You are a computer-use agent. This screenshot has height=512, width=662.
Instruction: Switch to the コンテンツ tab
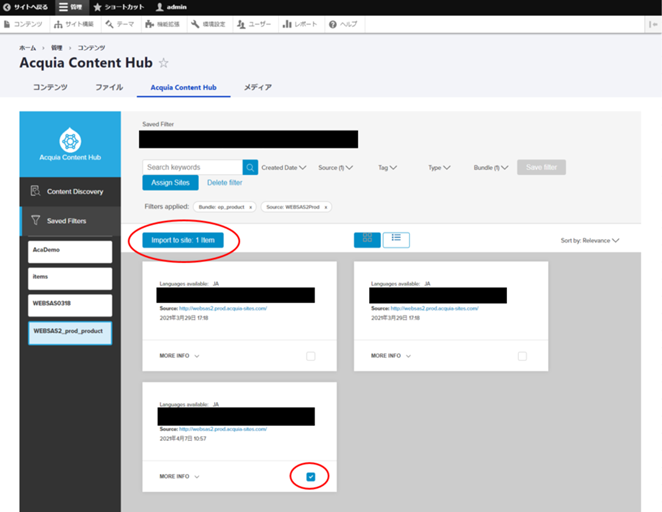click(50, 87)
